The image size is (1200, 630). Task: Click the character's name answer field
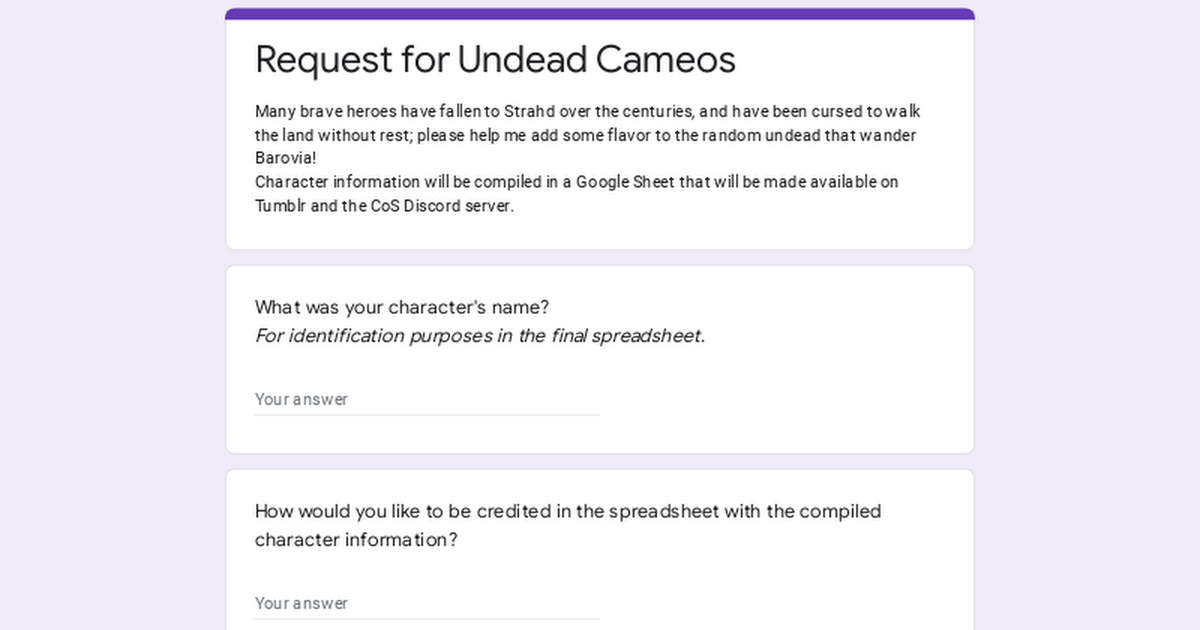(427, 399)
